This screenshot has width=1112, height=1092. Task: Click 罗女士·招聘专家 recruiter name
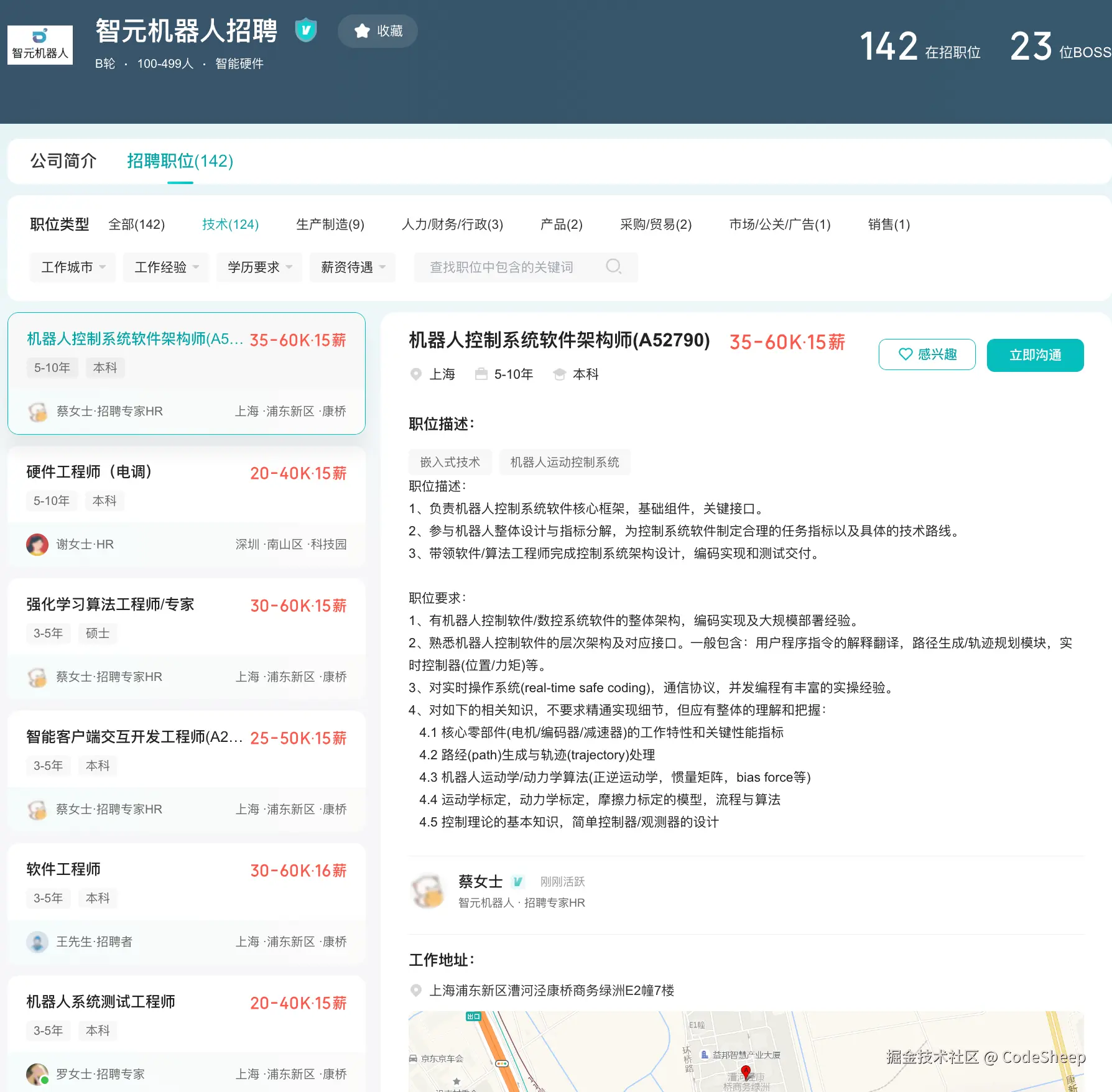click(100, 1075)
